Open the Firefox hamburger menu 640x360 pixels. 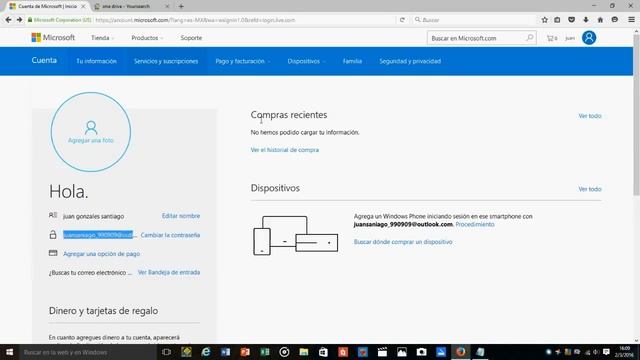tap(631, 20)
